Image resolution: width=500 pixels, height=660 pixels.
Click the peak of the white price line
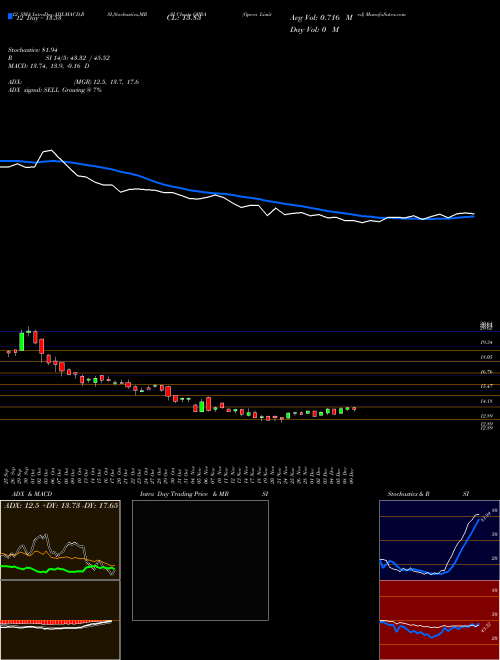51,150
